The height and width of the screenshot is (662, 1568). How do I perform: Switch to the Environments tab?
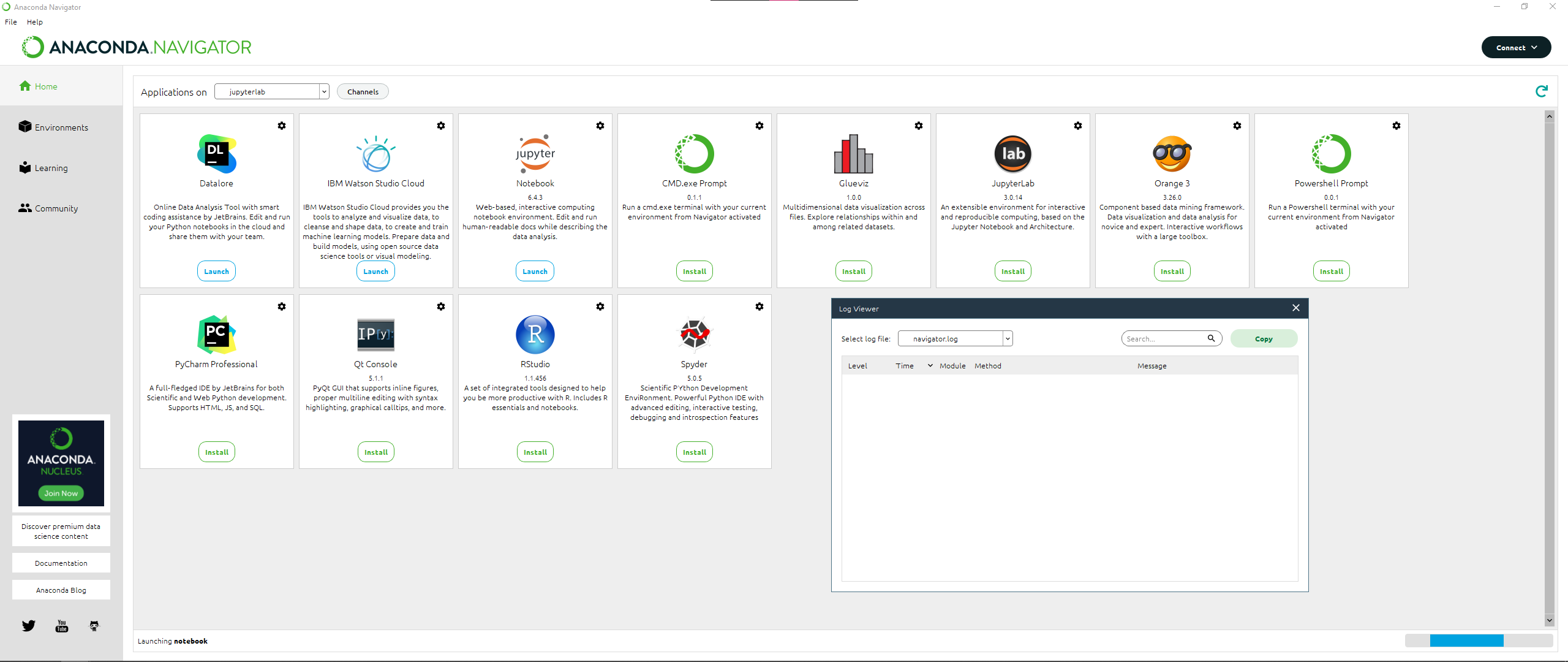(x=61, y=127)
